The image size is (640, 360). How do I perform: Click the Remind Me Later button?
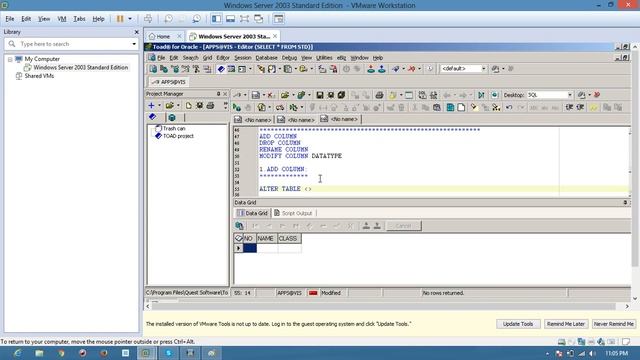(566, 324)
